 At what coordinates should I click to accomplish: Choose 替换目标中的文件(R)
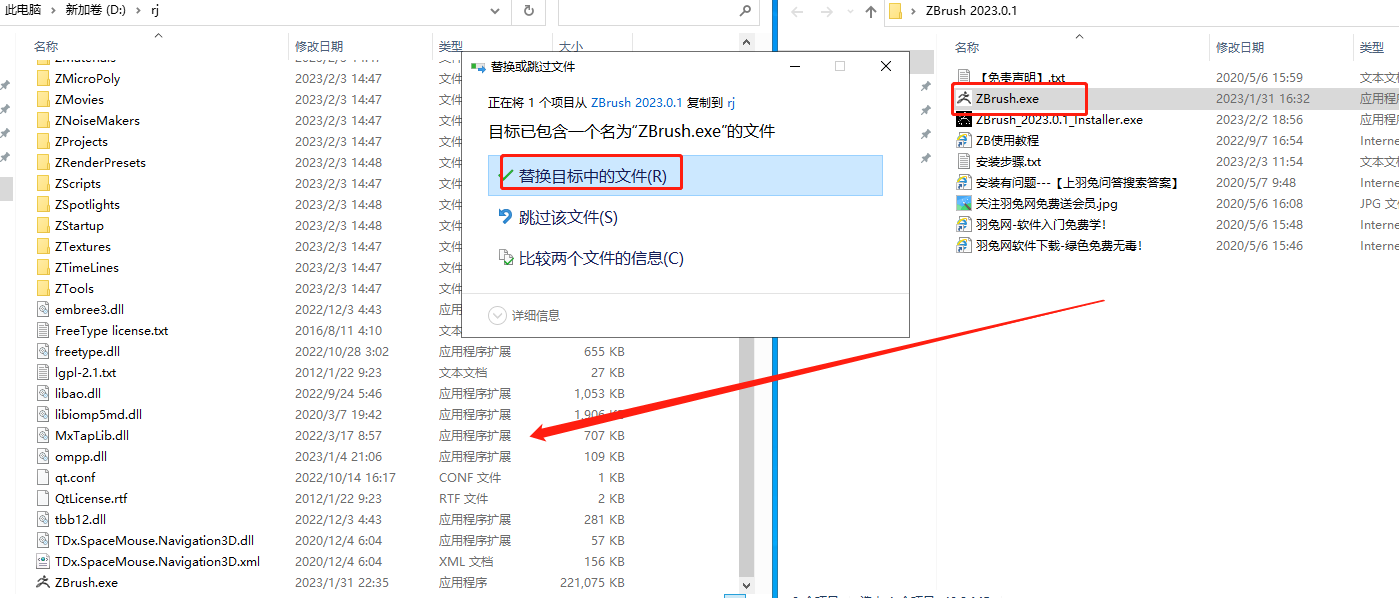coord(685,175)
